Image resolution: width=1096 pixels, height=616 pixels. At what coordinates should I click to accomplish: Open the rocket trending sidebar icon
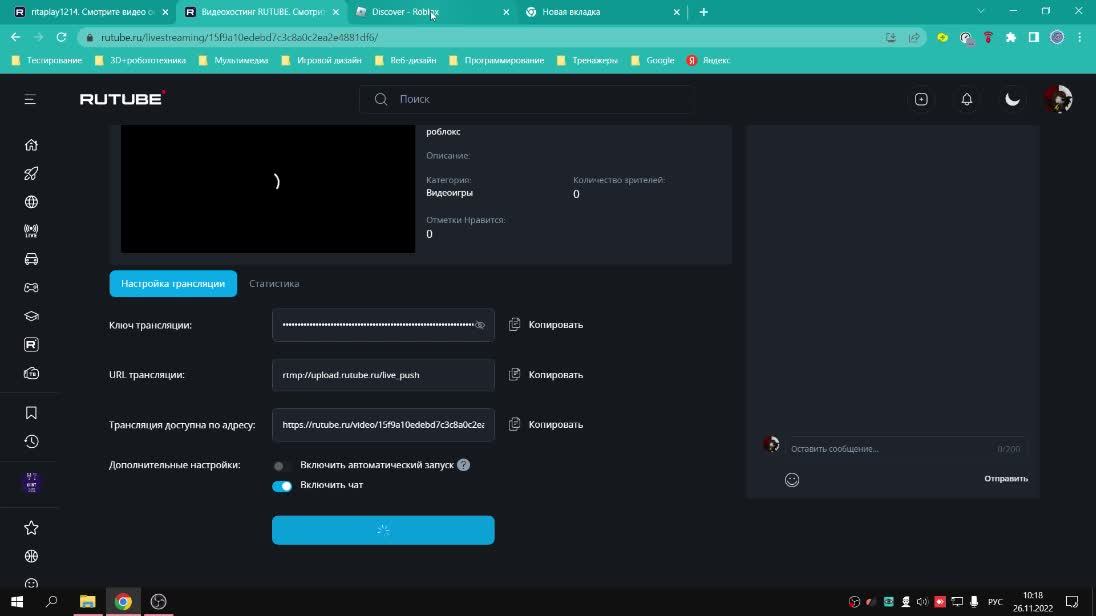click(31, 173)
